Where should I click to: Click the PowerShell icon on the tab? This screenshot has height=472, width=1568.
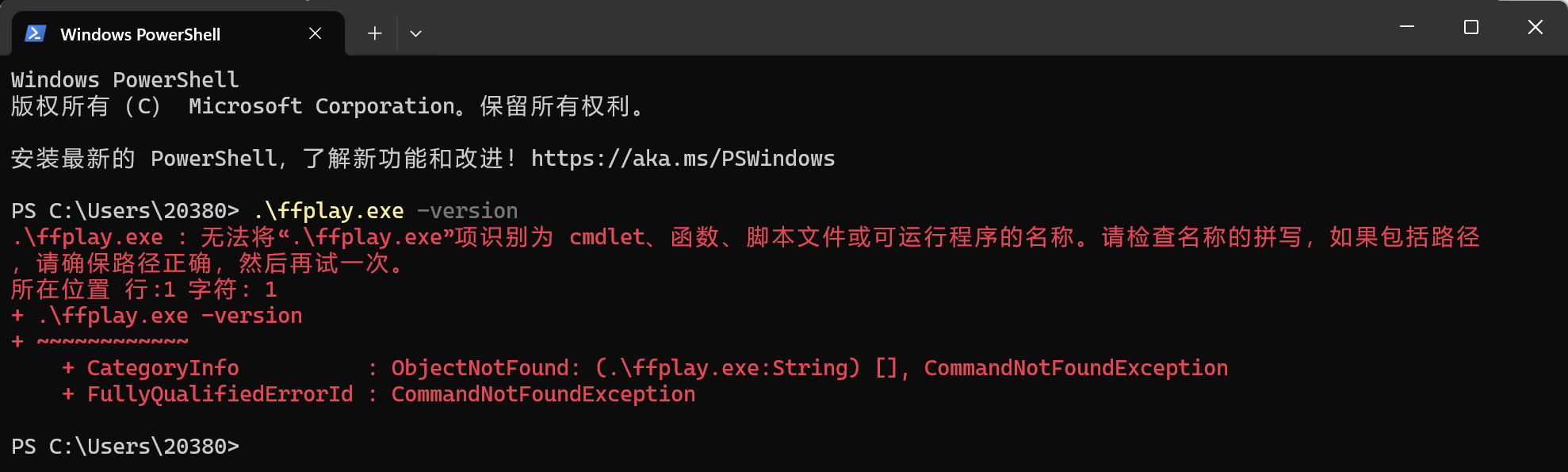[36, 33]
